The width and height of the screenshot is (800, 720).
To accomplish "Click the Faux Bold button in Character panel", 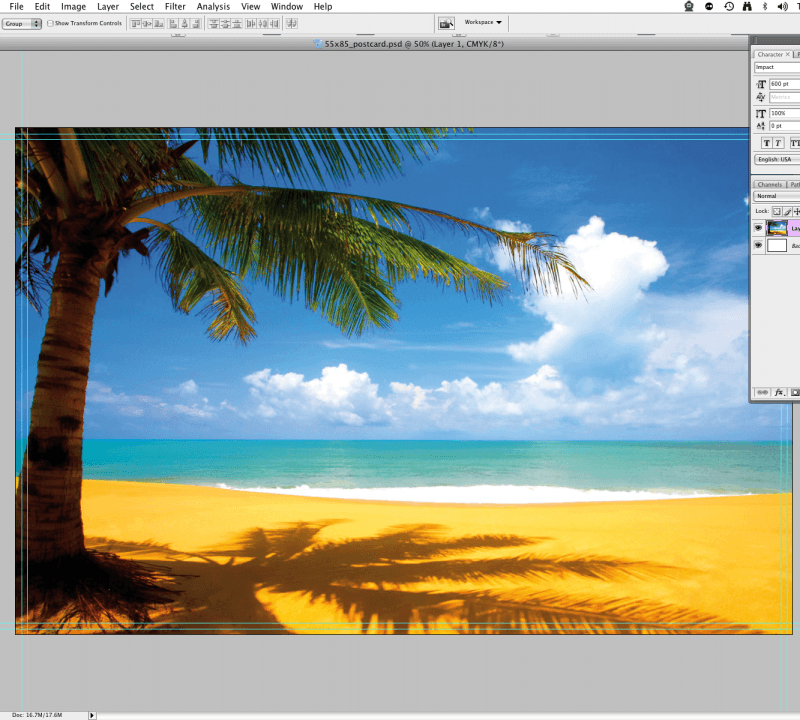I will click(766, 143).
